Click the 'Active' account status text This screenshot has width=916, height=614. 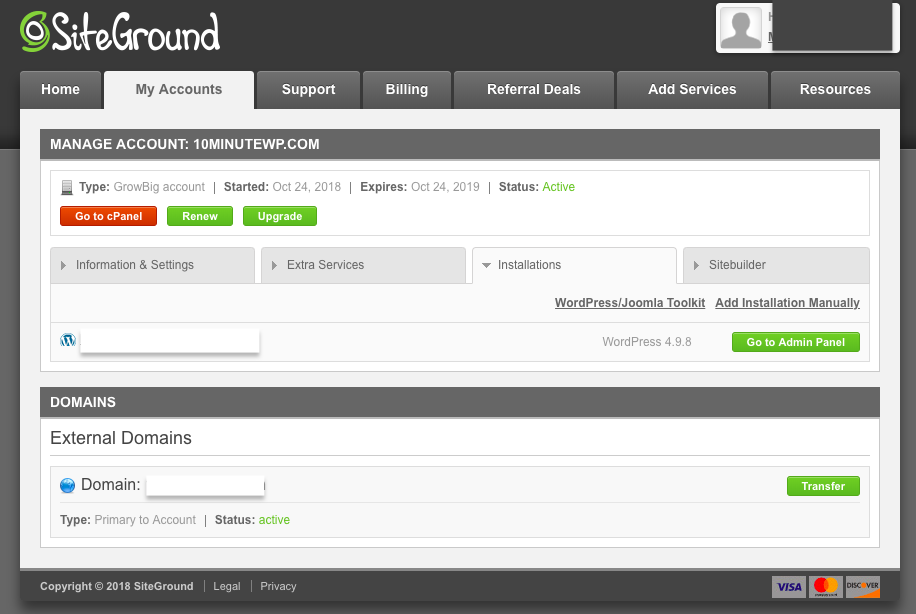(558, 187)
